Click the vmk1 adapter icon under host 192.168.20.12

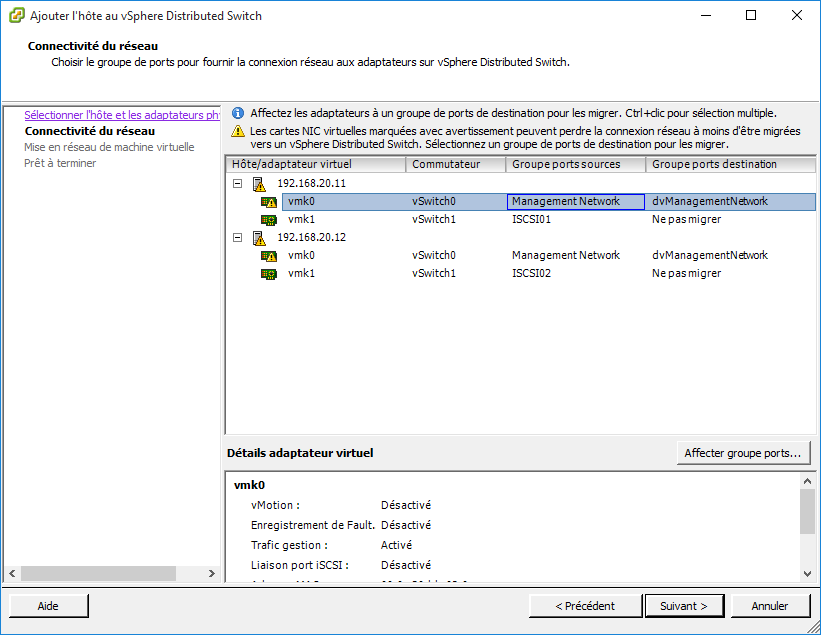(x=268, y=274)
